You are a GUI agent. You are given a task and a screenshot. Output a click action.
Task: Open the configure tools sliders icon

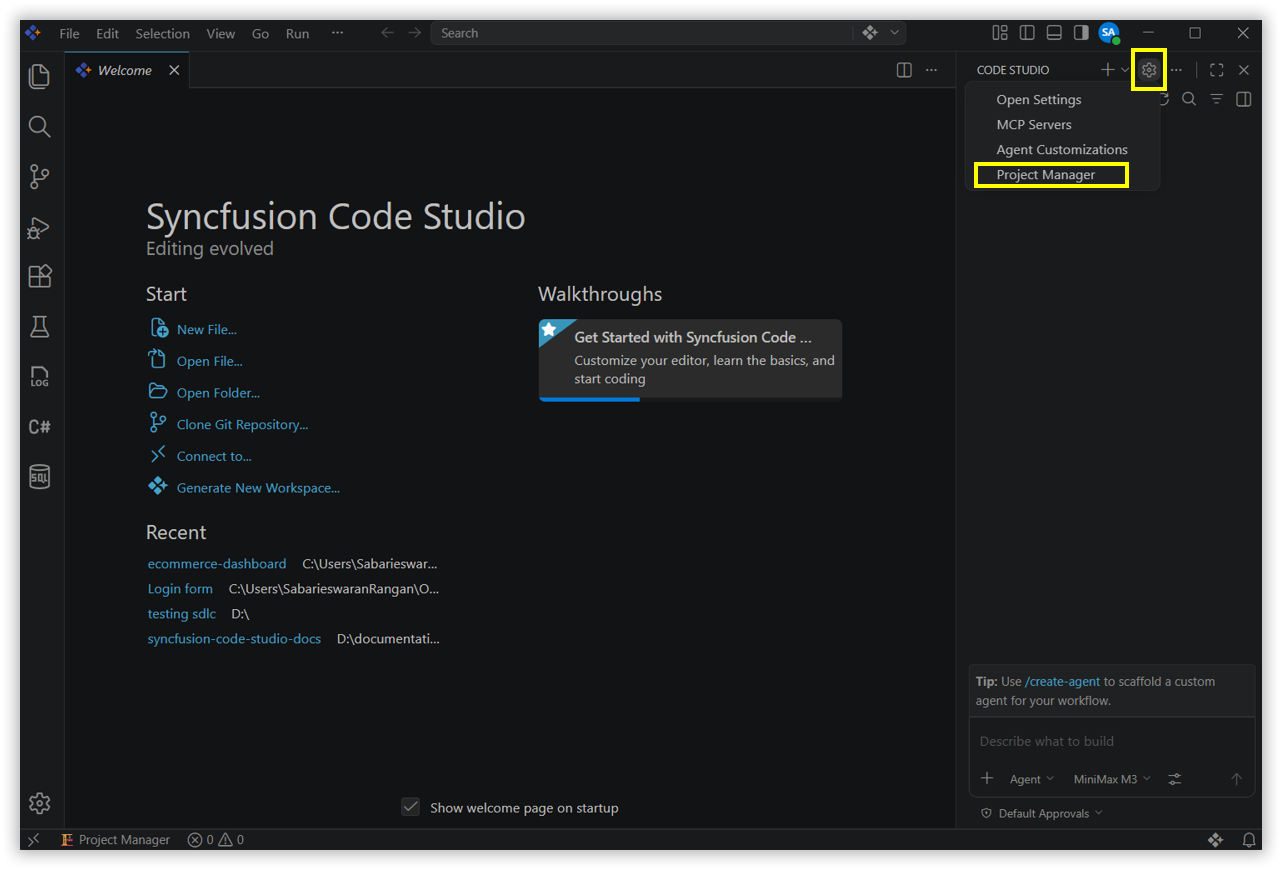(1175, 779)
